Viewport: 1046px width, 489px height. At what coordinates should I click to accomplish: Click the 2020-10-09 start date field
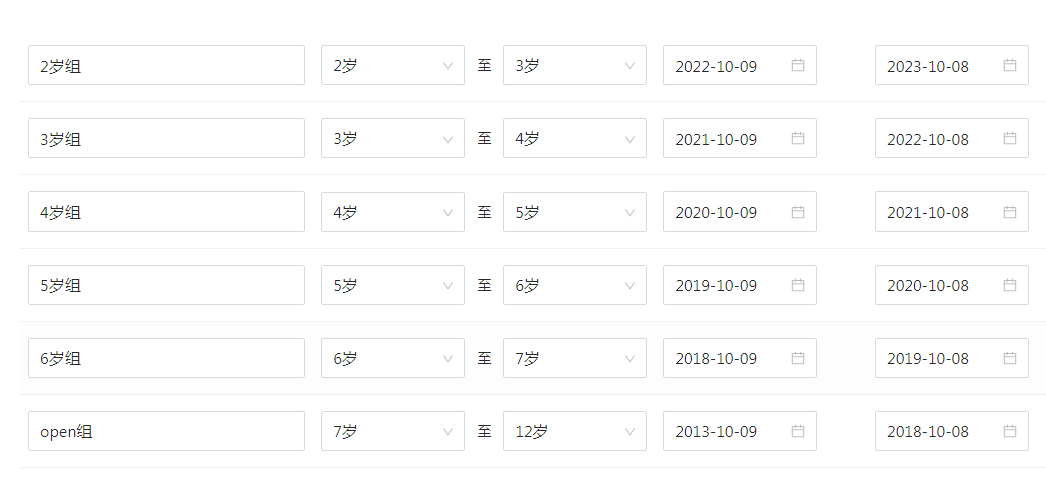tap(740, 212)
